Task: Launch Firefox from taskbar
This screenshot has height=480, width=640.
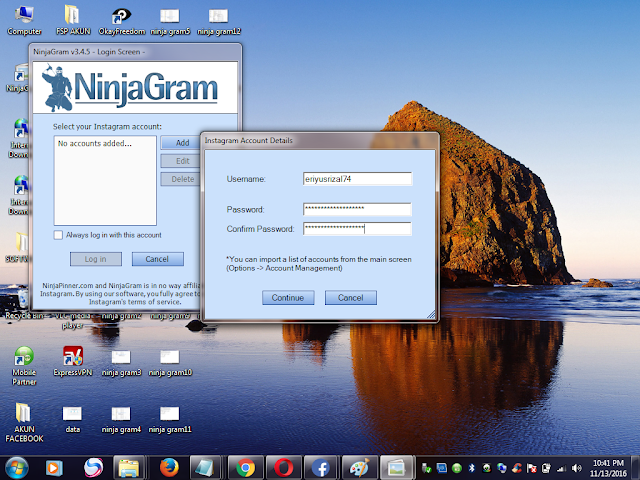Action: 169,468
